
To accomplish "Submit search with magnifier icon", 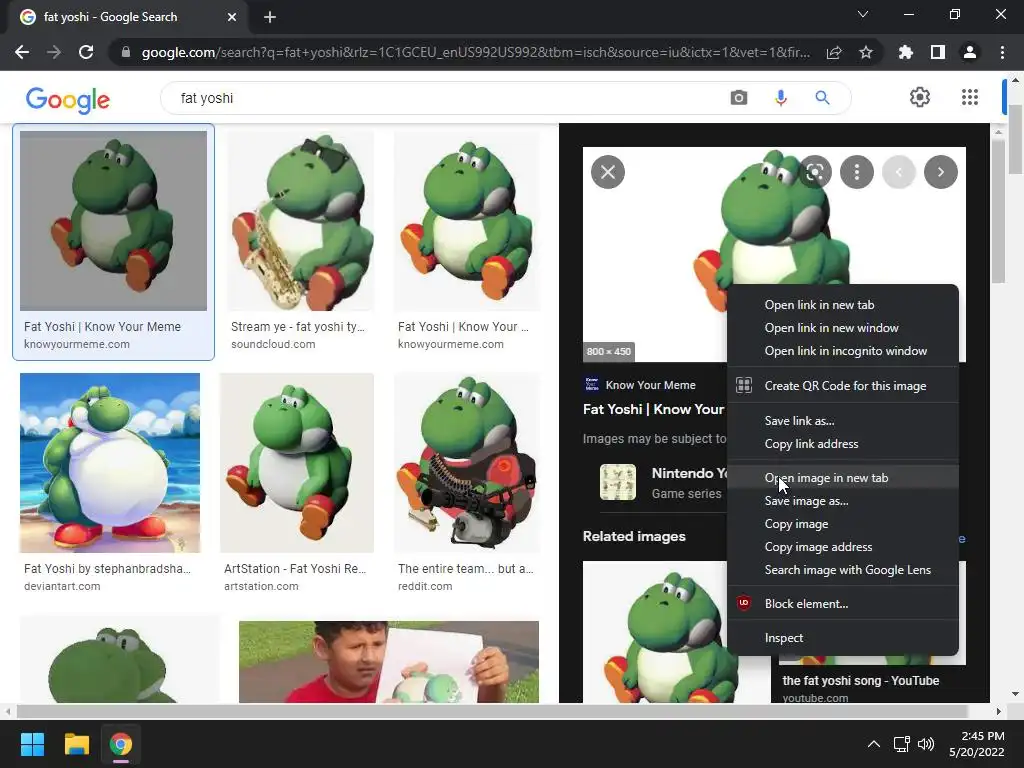I will click(822, 98).
